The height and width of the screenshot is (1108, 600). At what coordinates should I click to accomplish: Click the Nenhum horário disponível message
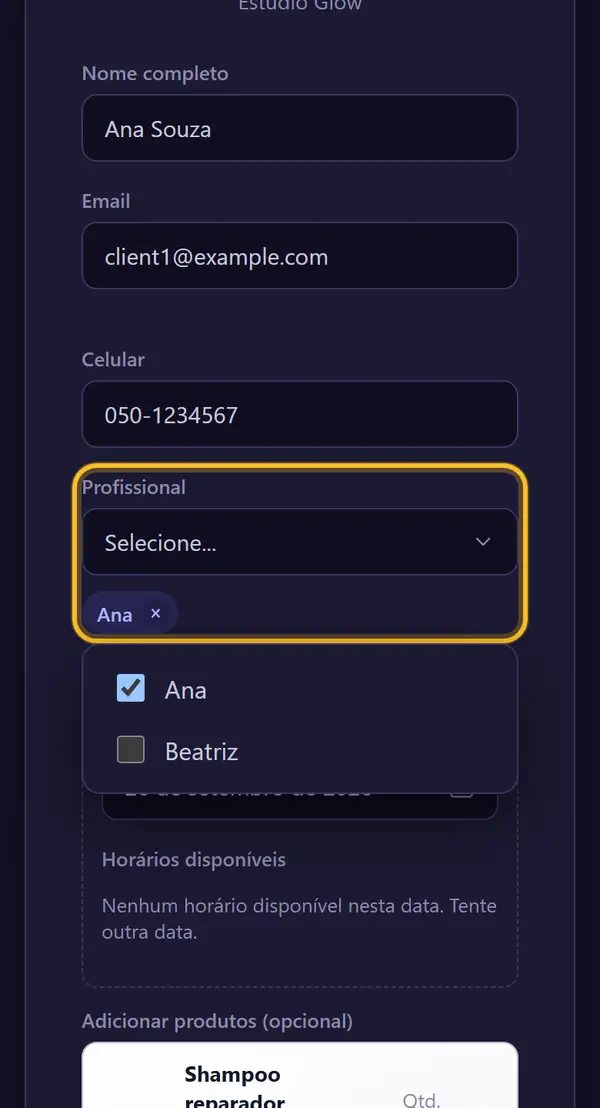pyautogui.click(x=300, y=919)
